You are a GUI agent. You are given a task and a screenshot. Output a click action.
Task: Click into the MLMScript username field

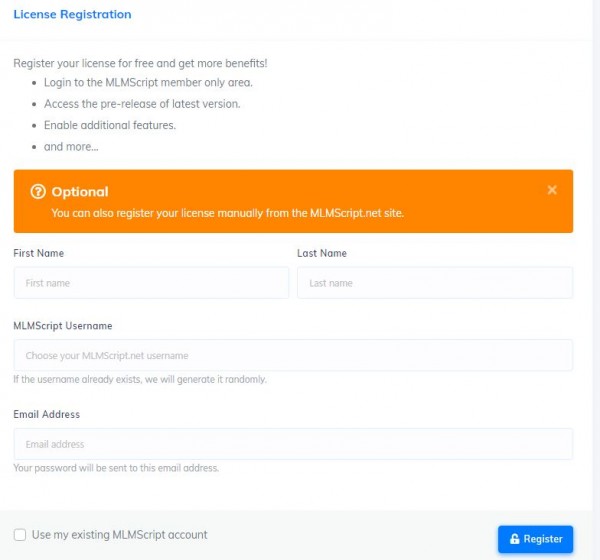[293, 355]
